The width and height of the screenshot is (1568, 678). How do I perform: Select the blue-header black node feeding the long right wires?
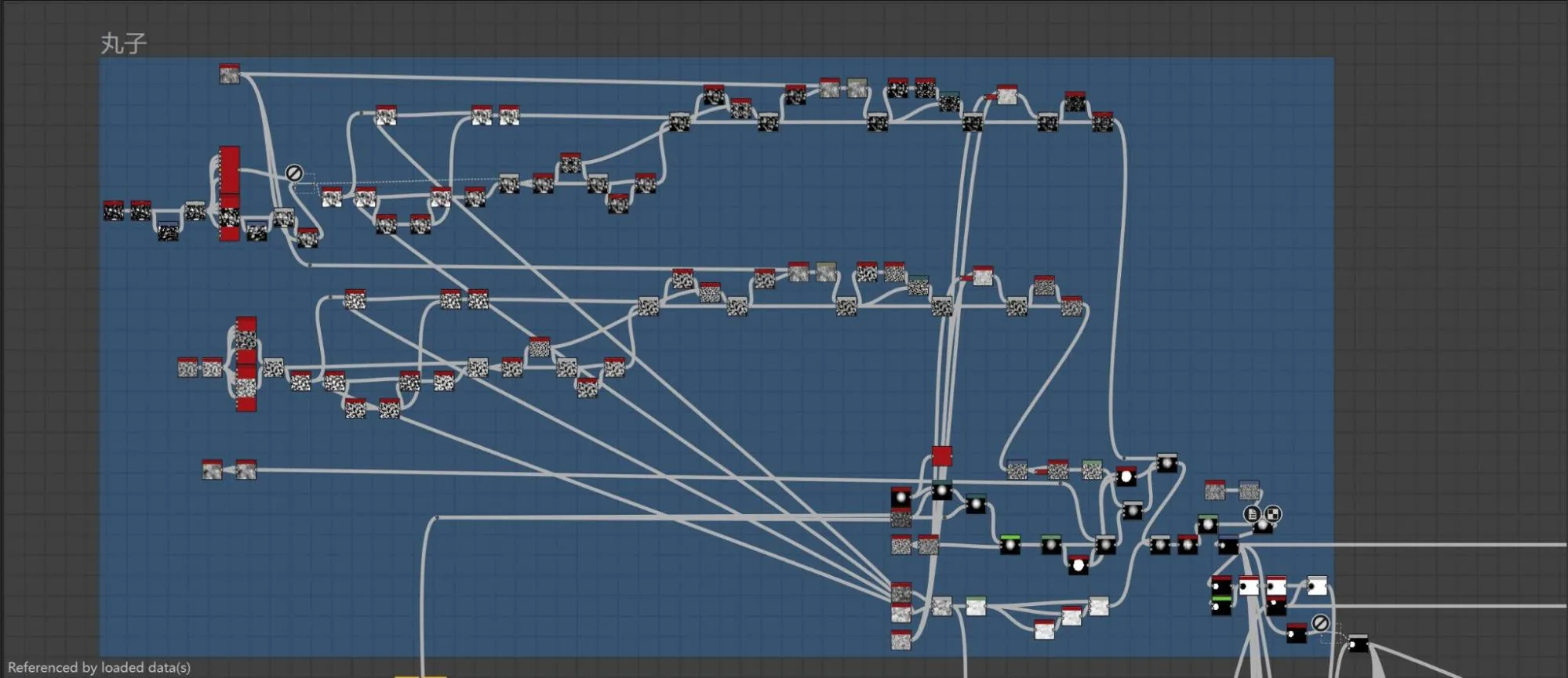click(1228, 545)
